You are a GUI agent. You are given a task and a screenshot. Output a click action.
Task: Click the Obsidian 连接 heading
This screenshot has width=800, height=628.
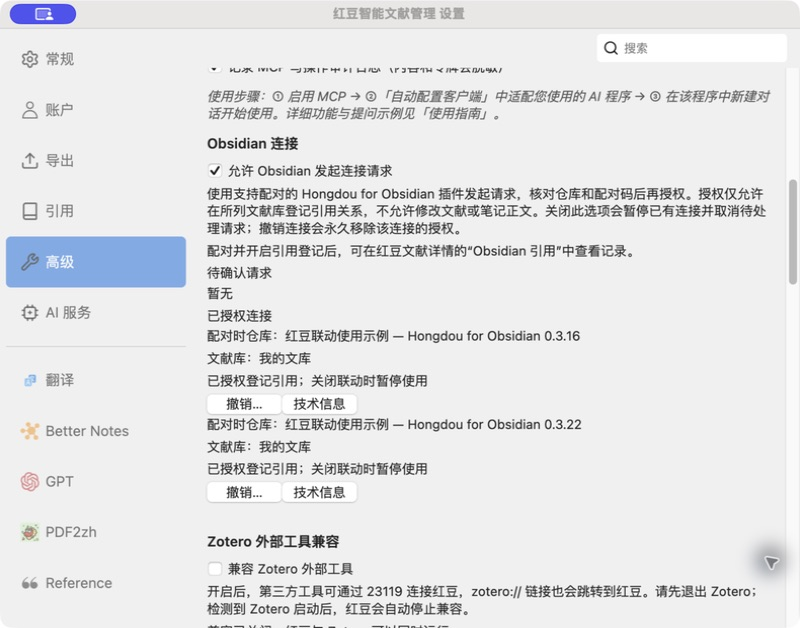253,143
